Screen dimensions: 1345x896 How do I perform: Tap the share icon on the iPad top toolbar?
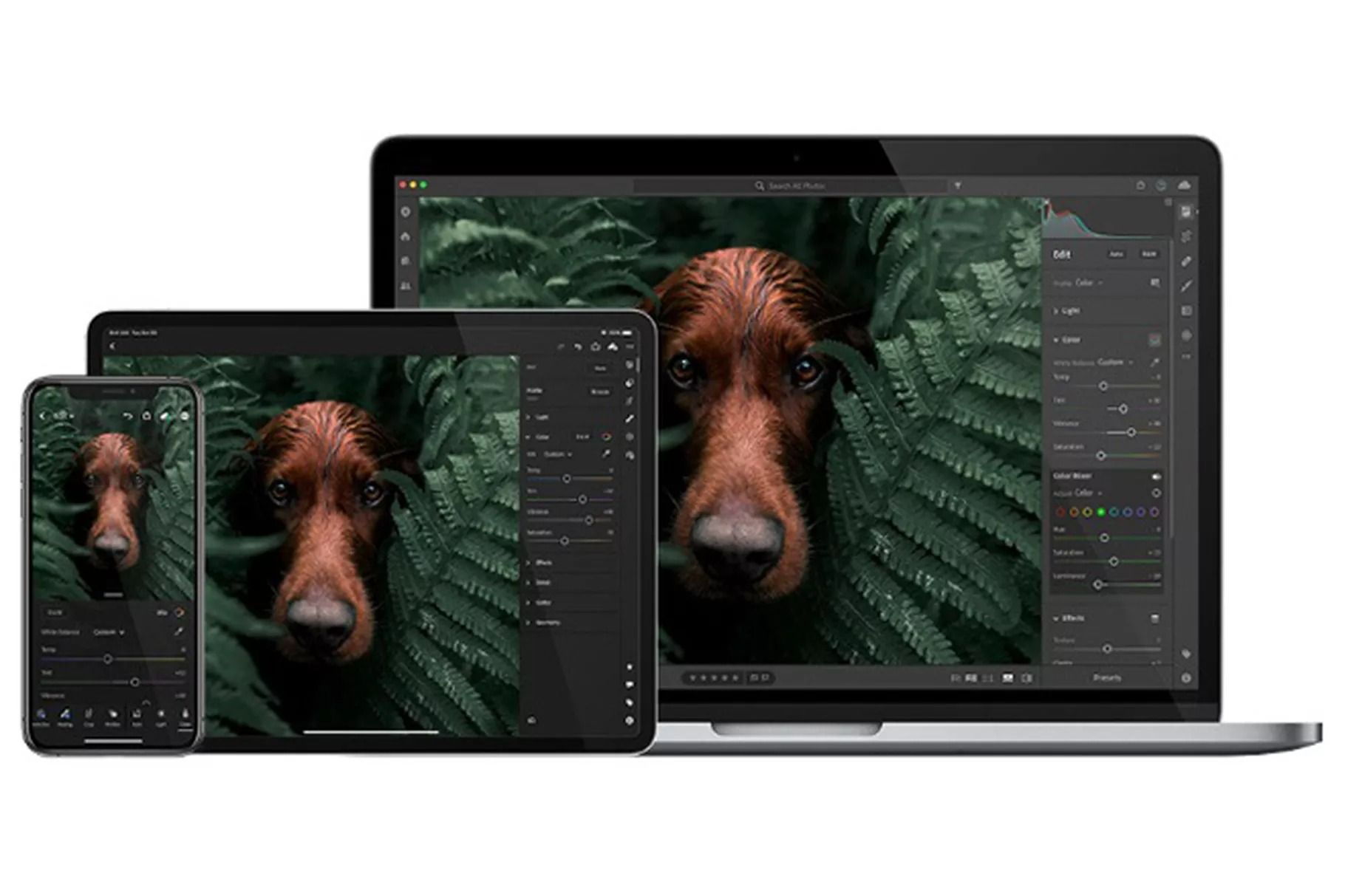(x=595, y=346)
